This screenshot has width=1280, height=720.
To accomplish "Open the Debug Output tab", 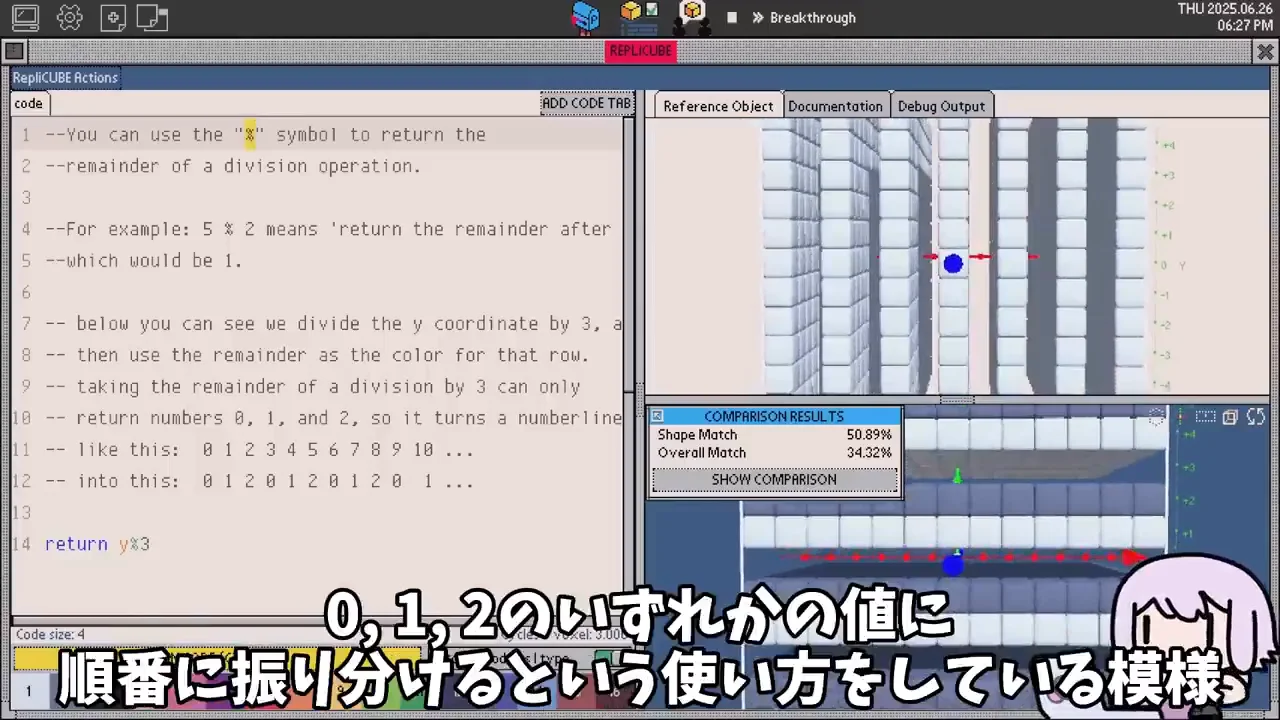I will point(941,106).
